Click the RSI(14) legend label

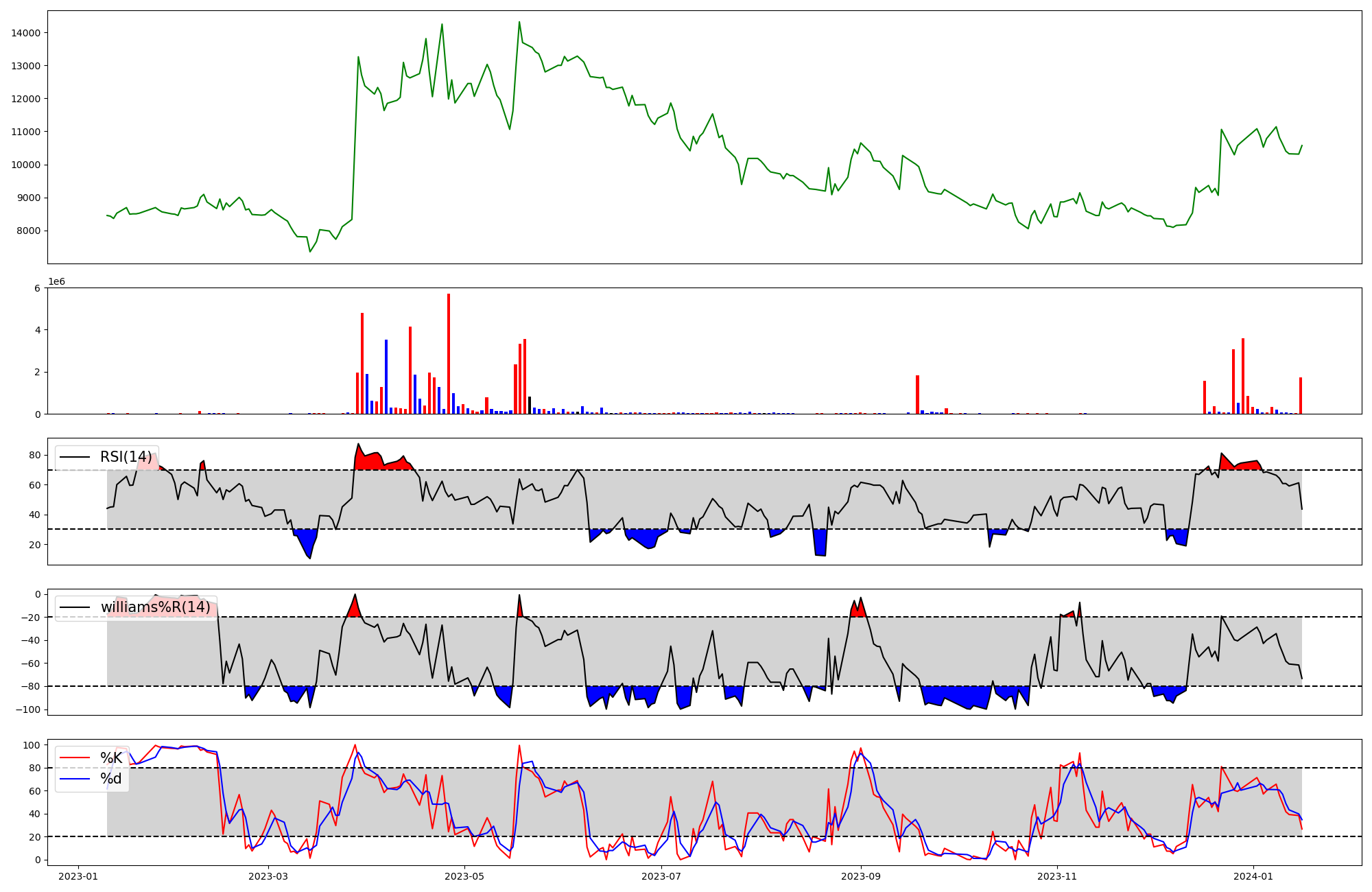pos(126,457)
